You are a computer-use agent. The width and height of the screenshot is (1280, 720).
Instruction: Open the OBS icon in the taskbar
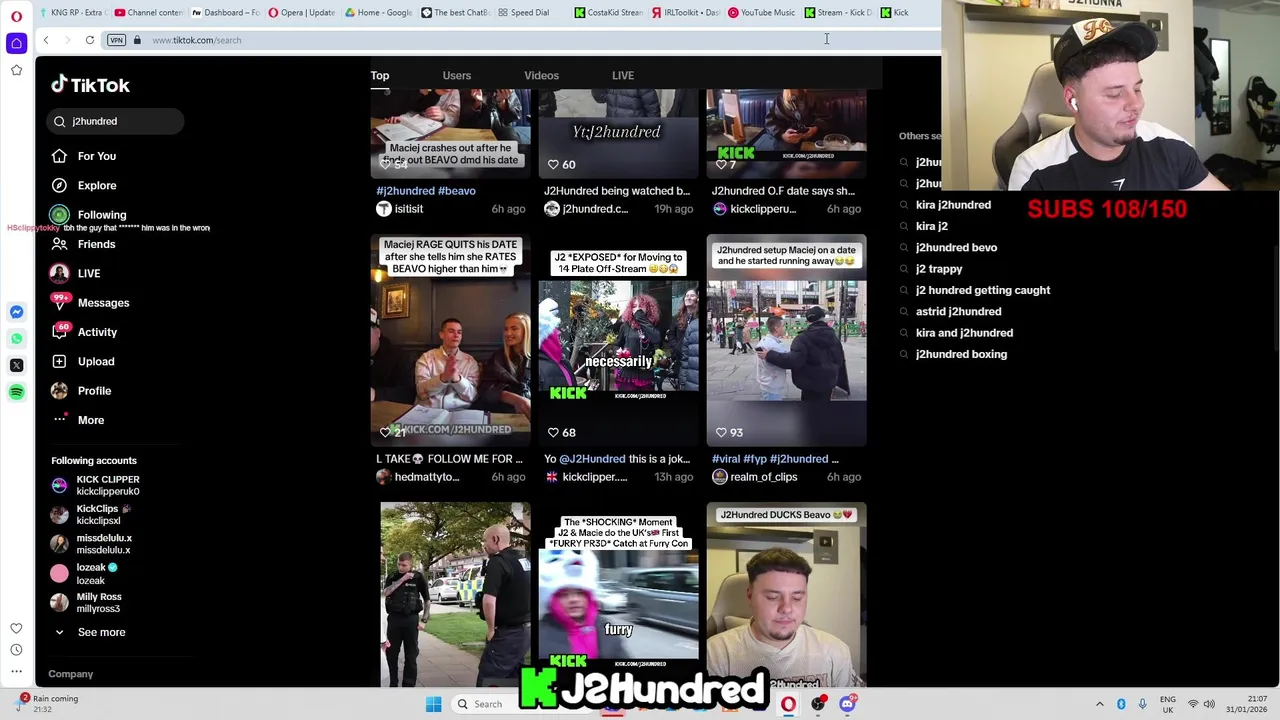[x=818, y=704]
